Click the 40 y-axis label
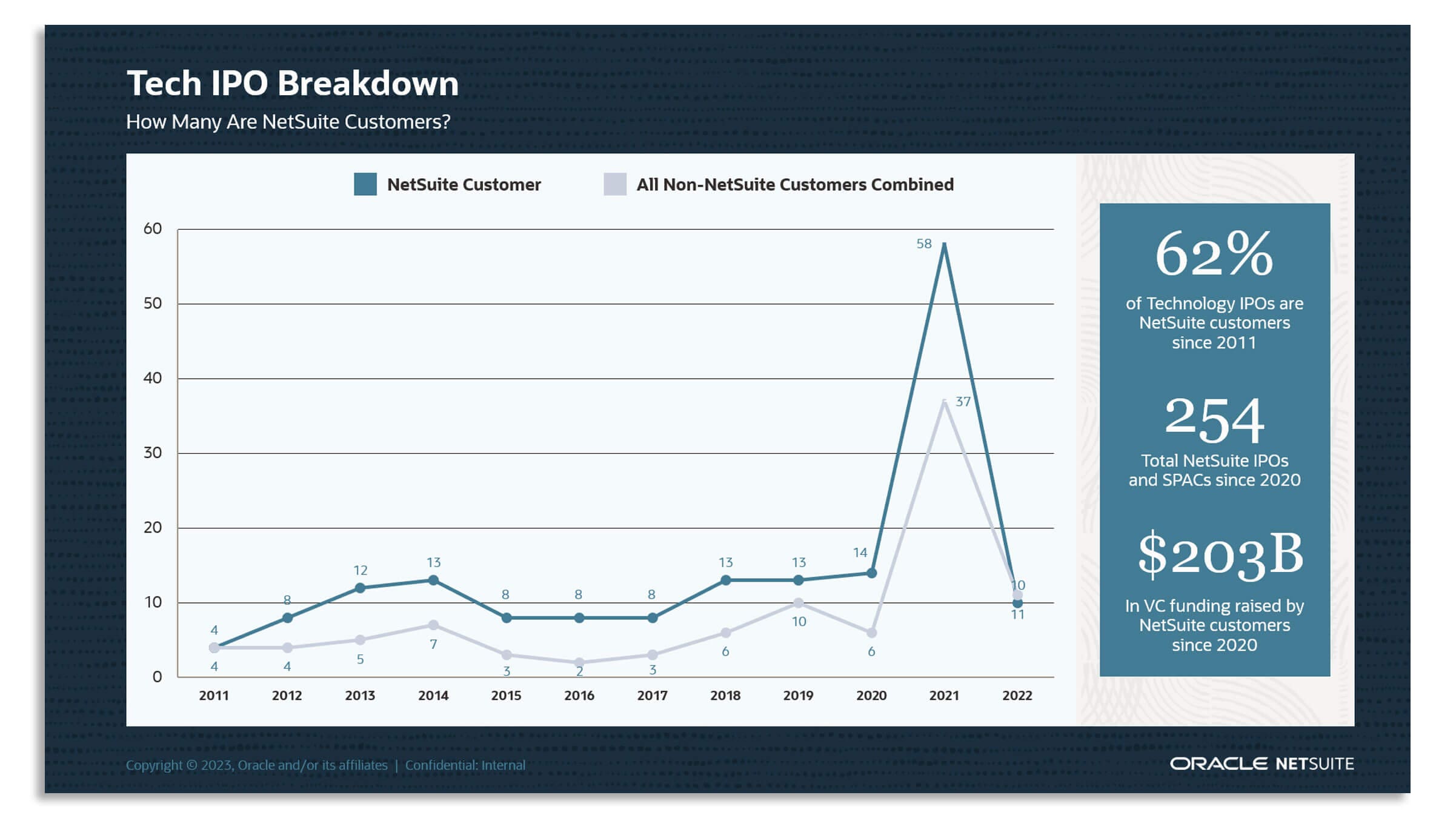The image size is (1456, 818). [153, 377]
